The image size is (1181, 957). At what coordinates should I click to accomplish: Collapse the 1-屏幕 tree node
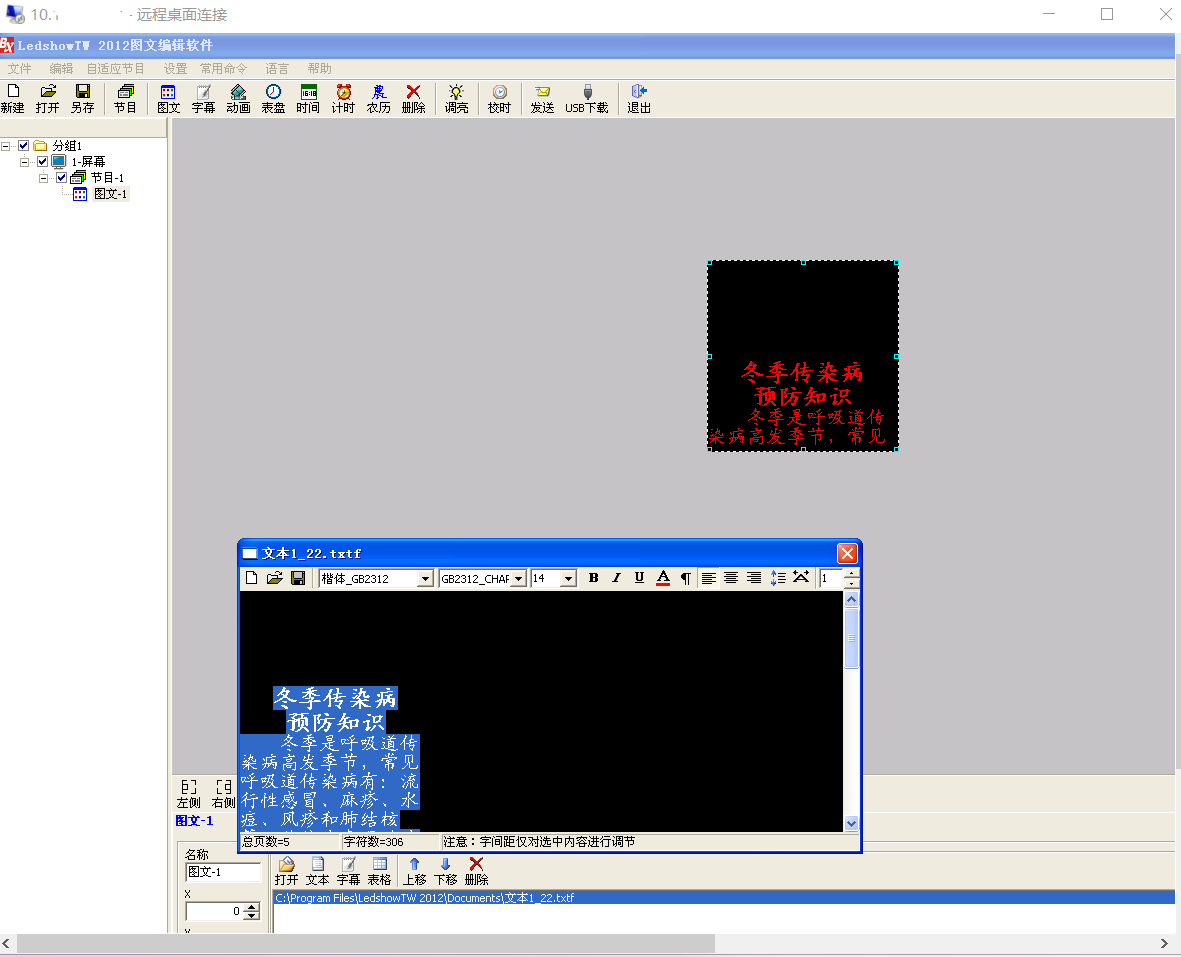[x=25, y=161]
